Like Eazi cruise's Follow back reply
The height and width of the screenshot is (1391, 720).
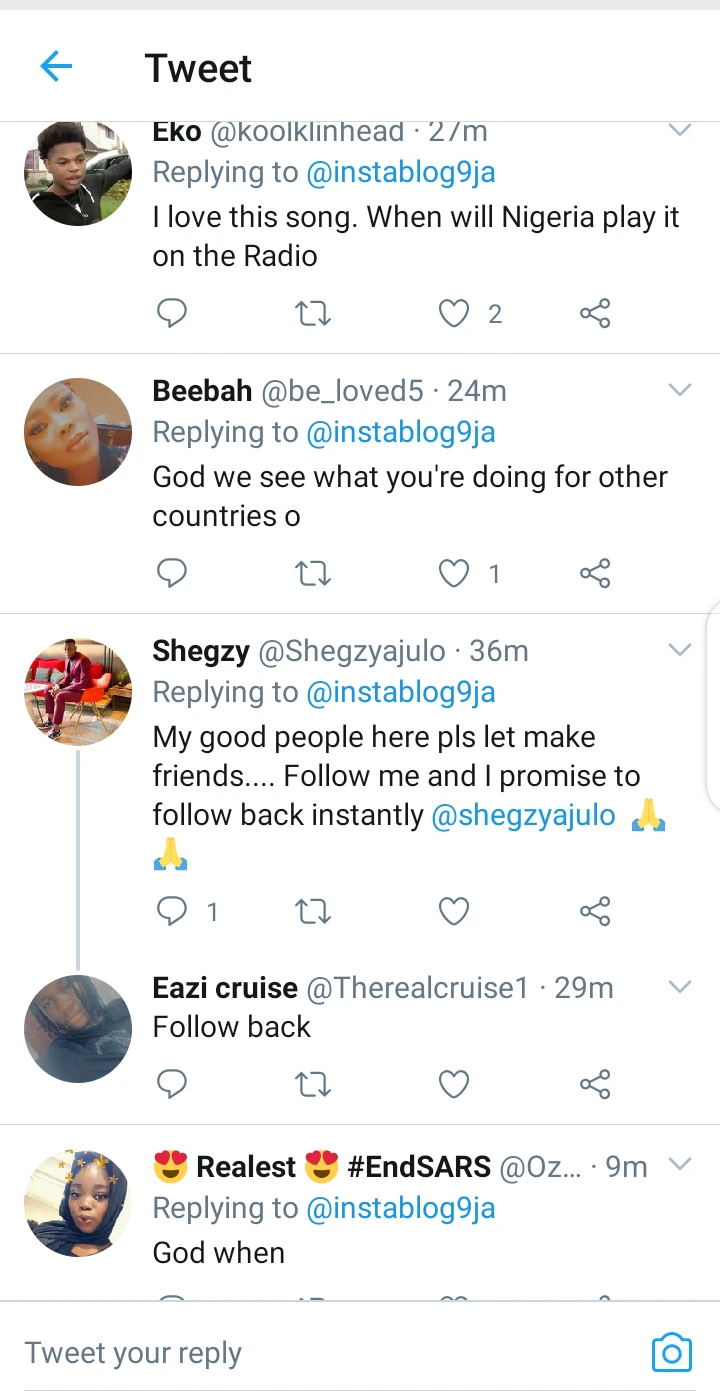[454, 1083]
